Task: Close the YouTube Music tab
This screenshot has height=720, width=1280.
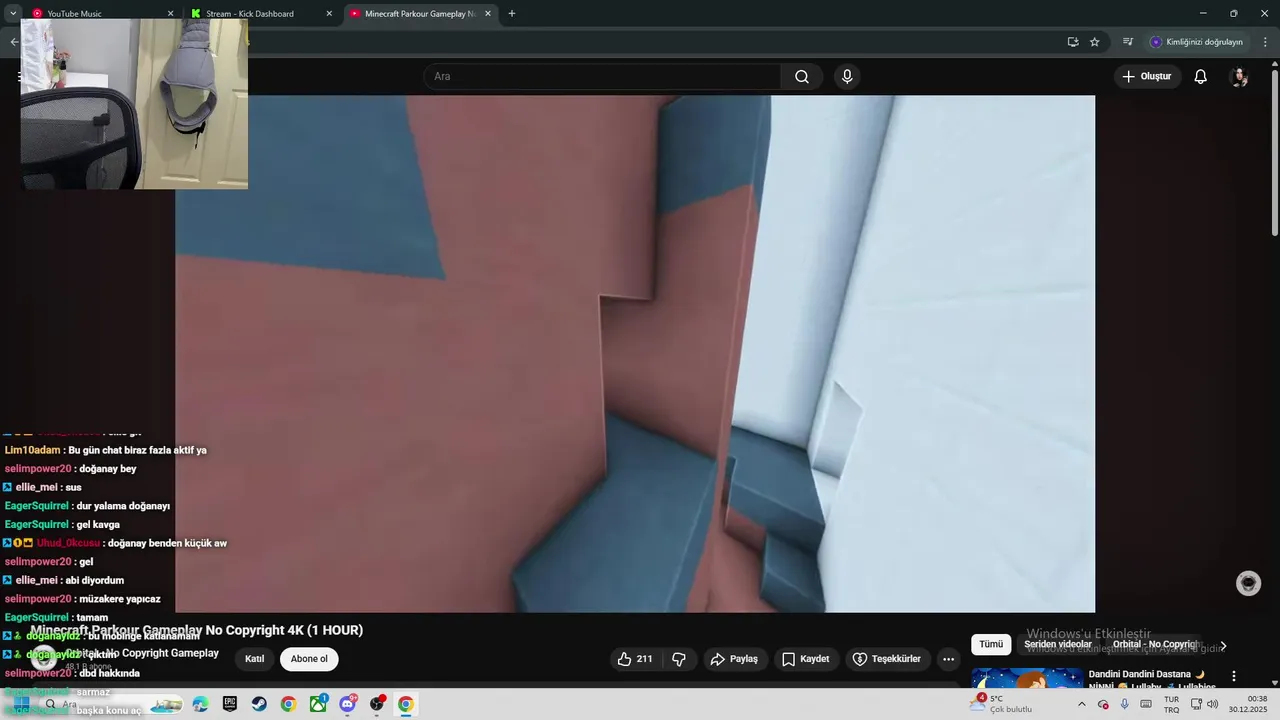Action: (x=170, y=14)
